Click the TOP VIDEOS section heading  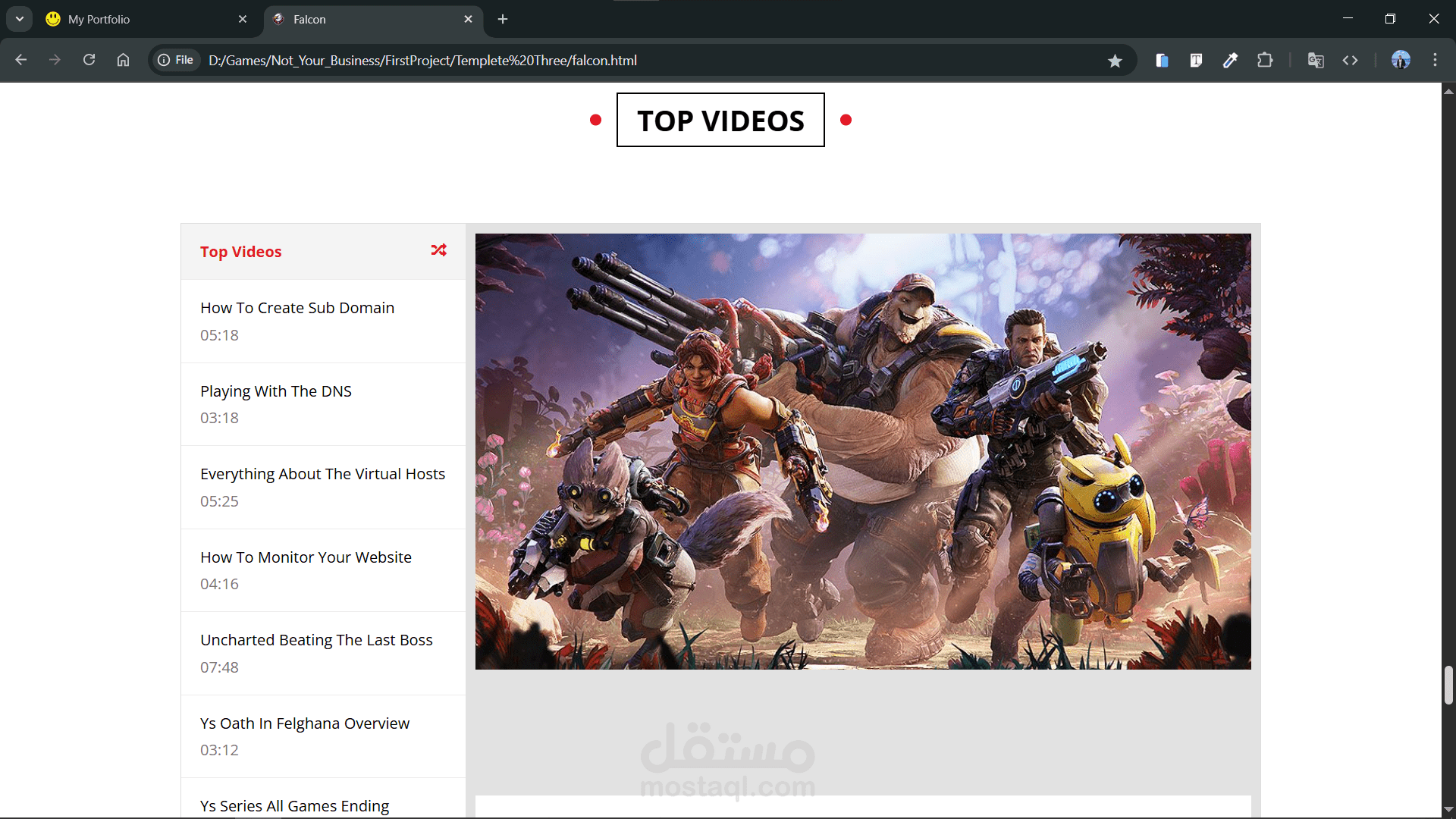720,120
